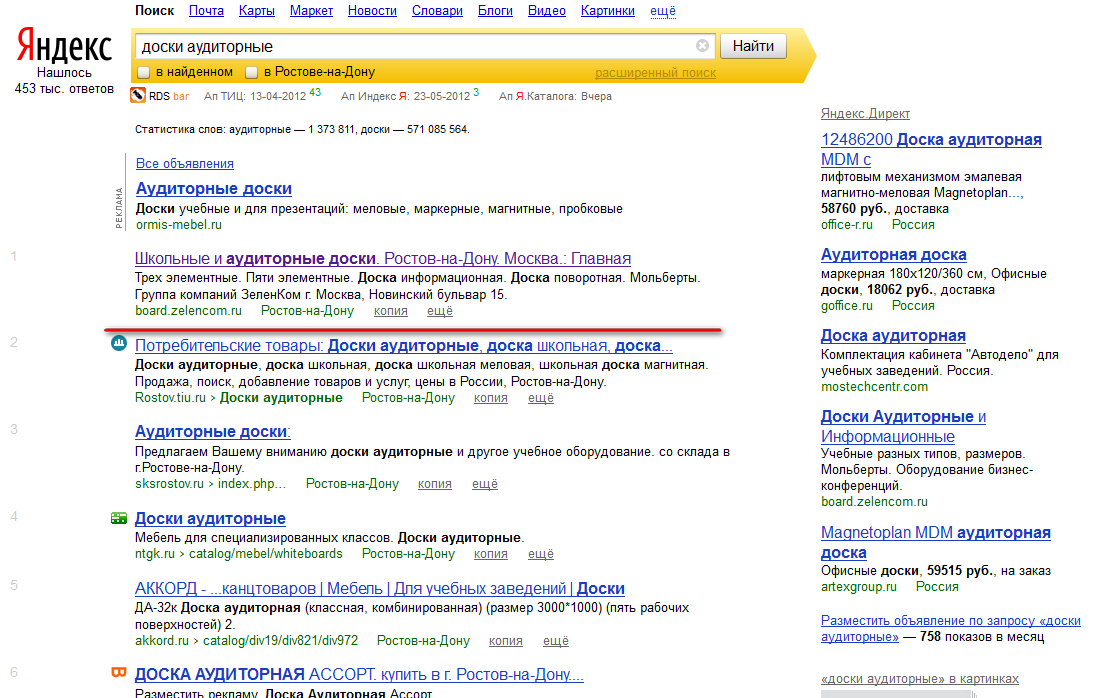This screenshot has height=698, width=1107.
Task: View "копия" of sksrostov.ru result
Action: 435,484
